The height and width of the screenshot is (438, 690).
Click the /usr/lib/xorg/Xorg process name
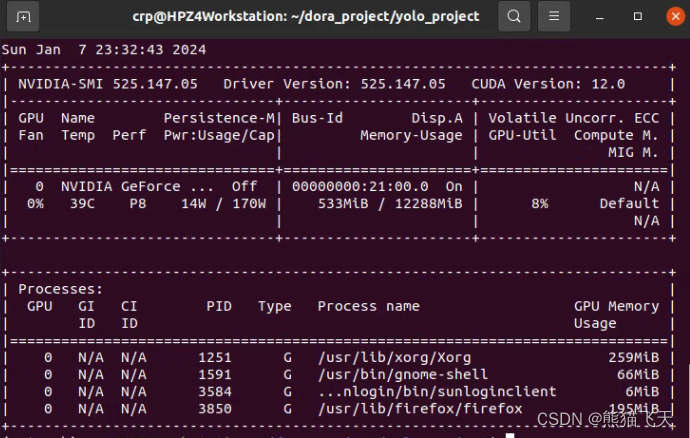[x=394, y=357]
